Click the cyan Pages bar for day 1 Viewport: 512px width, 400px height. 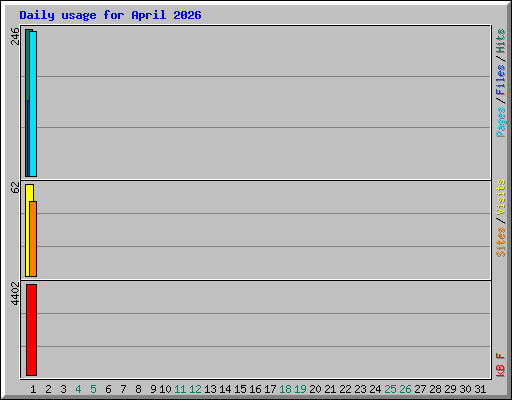coord(33,104)
